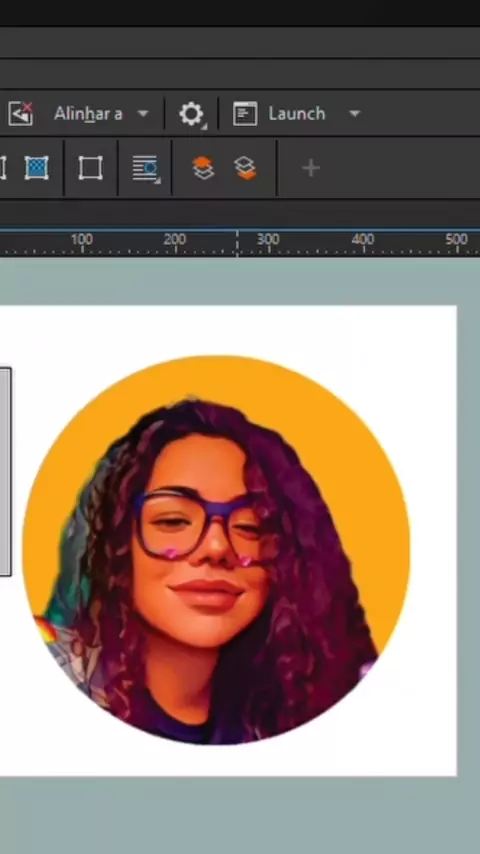Screen dimensions: 480x854
Task: Click the bring to front layers icon
Action: (x=203, y=168)
